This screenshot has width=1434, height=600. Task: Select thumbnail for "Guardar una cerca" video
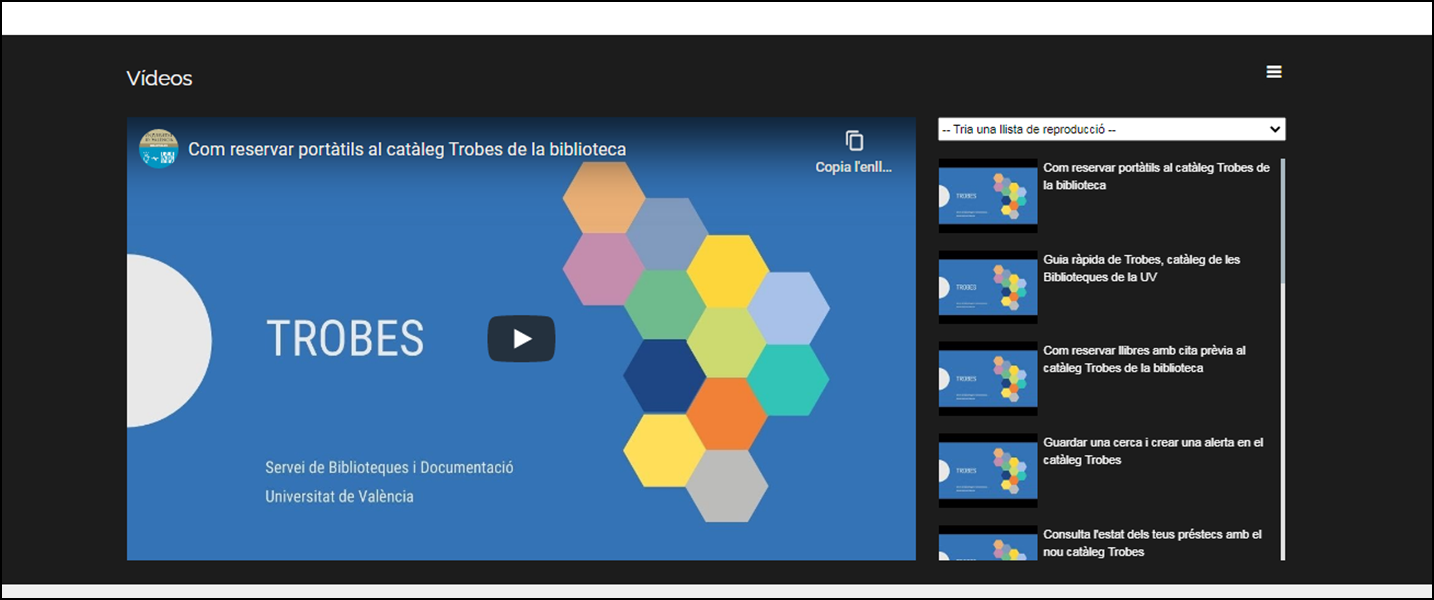point(988,471)
